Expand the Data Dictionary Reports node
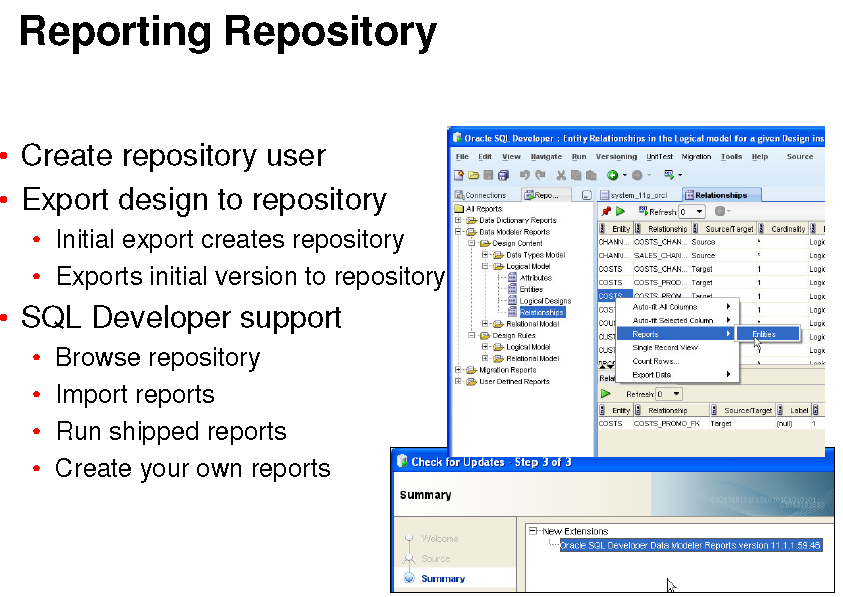This screenshot has height=597, width=843. coord(459,220)
